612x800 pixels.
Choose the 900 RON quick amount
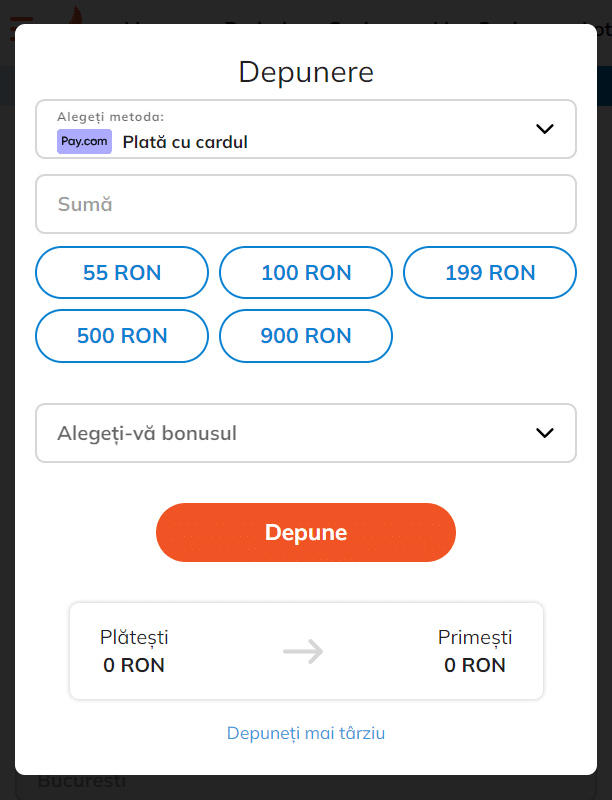[306, 336]
